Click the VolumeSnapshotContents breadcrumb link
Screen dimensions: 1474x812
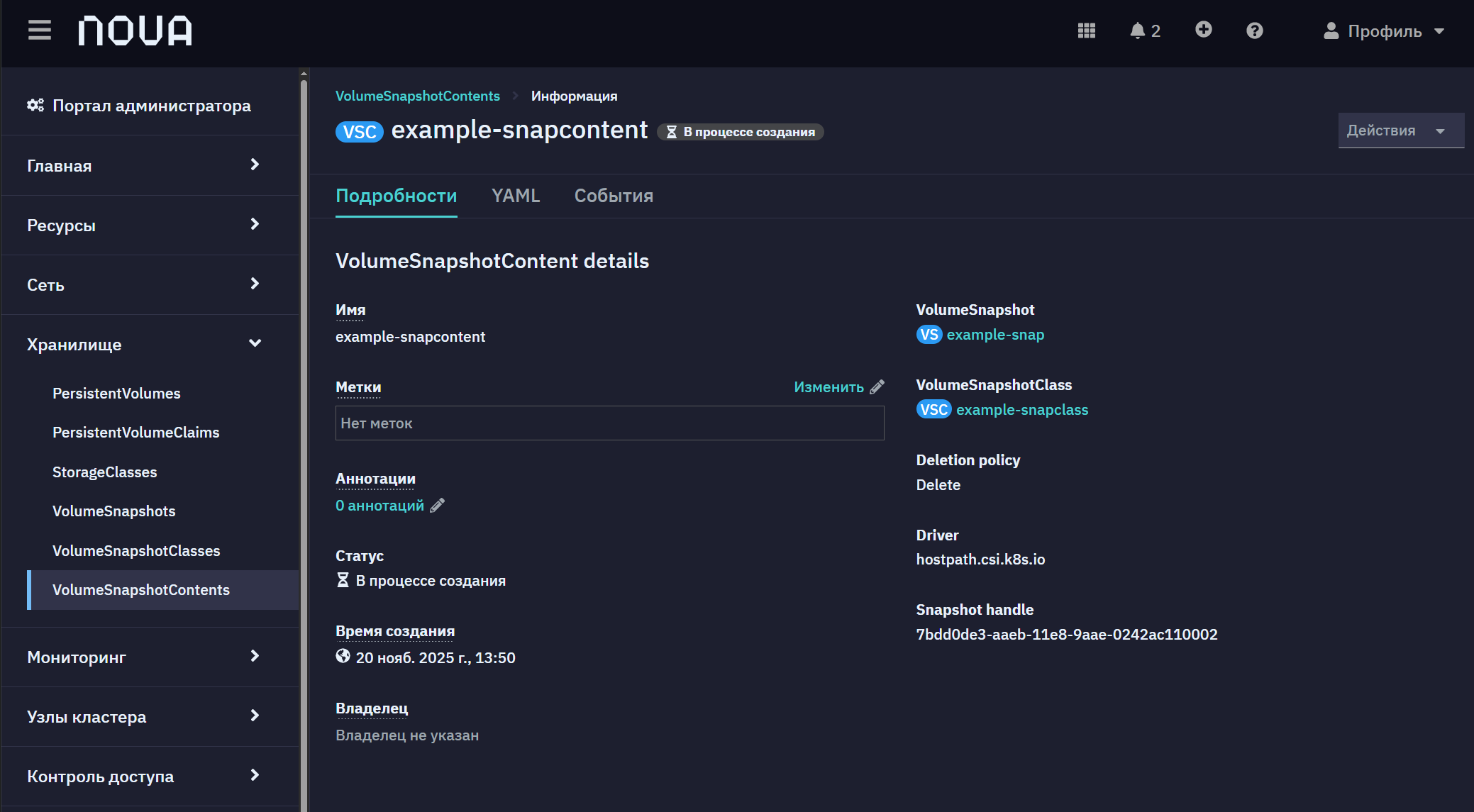[417, 96]
